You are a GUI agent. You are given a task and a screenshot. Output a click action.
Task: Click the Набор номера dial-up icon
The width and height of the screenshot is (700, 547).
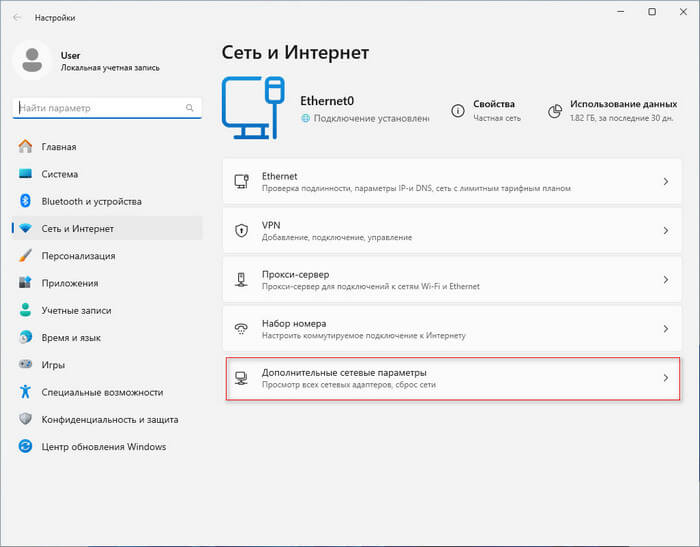(x=241, y=328)
